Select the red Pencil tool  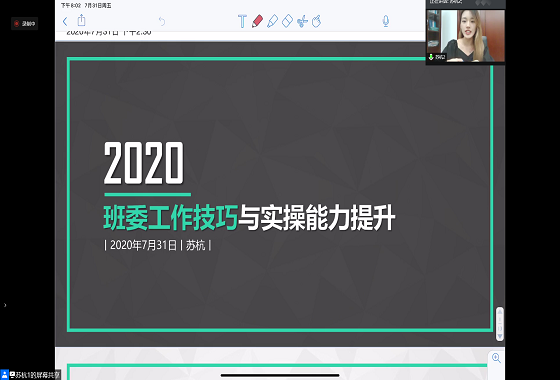point(257,21)
